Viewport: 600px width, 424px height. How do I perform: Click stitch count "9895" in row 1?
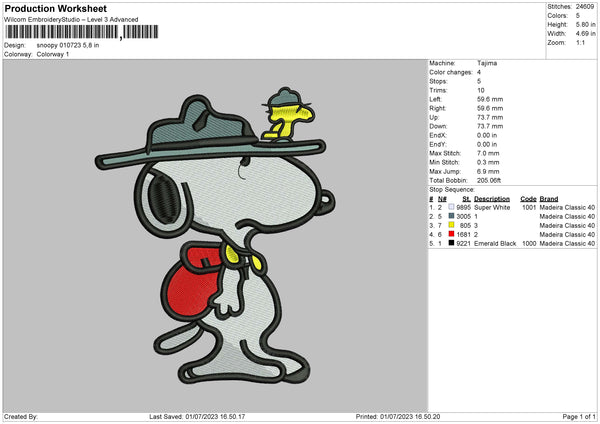tap(463, 207)
